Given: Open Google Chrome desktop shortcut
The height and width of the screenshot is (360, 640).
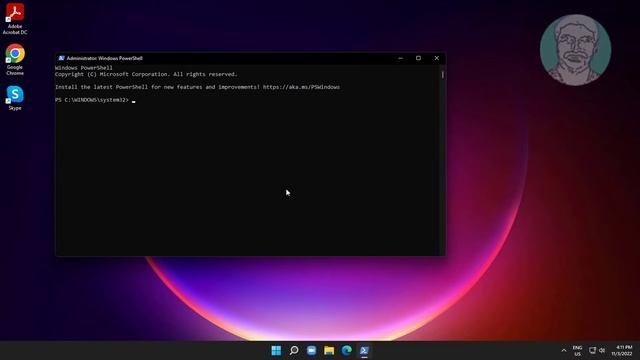Looking at the screenshot, I should pyautogui.click(x=15, y=60).
